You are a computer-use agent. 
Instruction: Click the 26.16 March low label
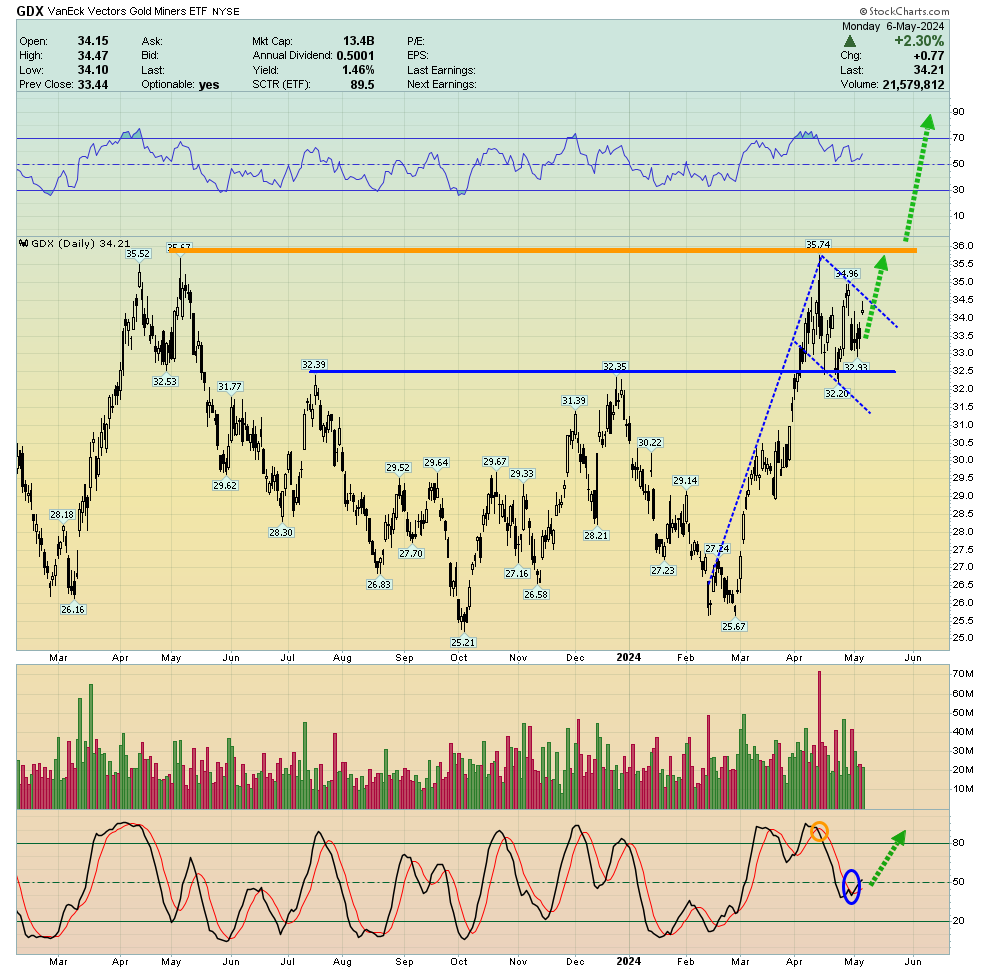[x=73, y=609]
